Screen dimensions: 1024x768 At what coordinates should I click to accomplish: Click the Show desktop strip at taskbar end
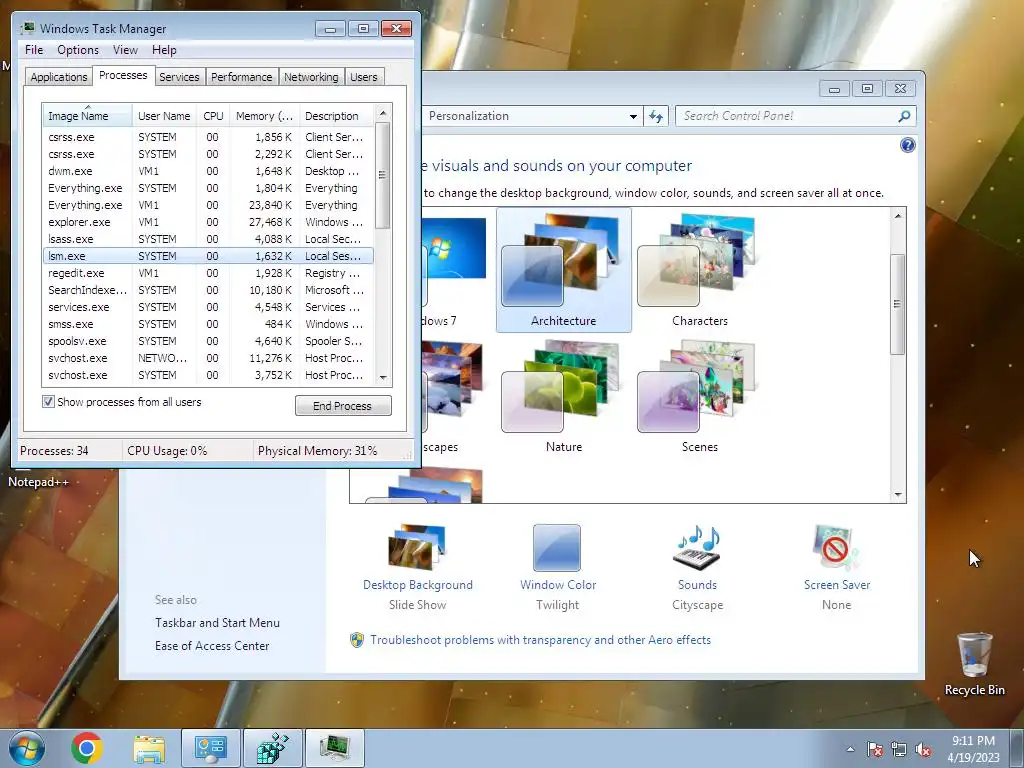click(1017, 748)
